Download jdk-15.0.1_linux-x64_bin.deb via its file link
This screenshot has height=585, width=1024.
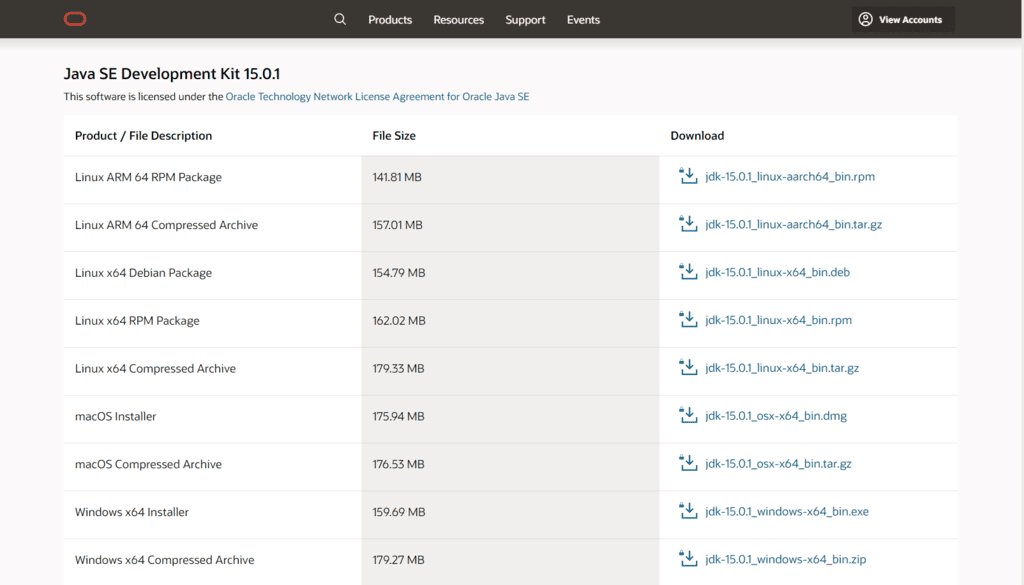point(775,271)
